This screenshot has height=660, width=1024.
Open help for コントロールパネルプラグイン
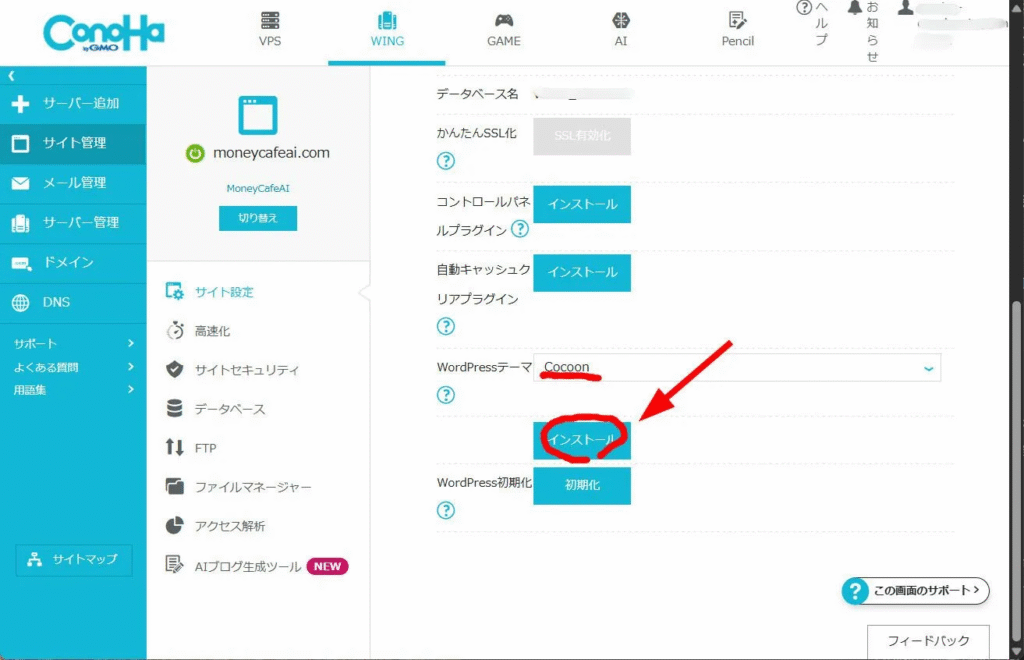(520, 229)
